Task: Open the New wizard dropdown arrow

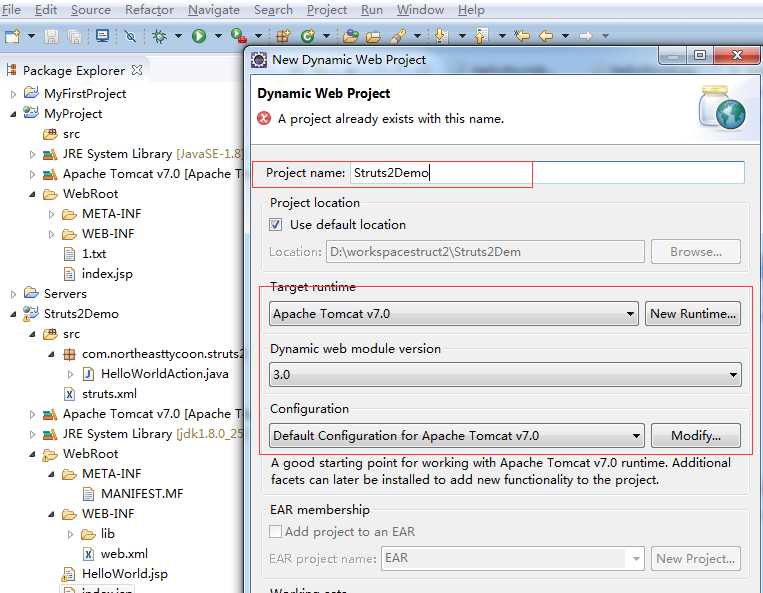Action: click(31, 36)
